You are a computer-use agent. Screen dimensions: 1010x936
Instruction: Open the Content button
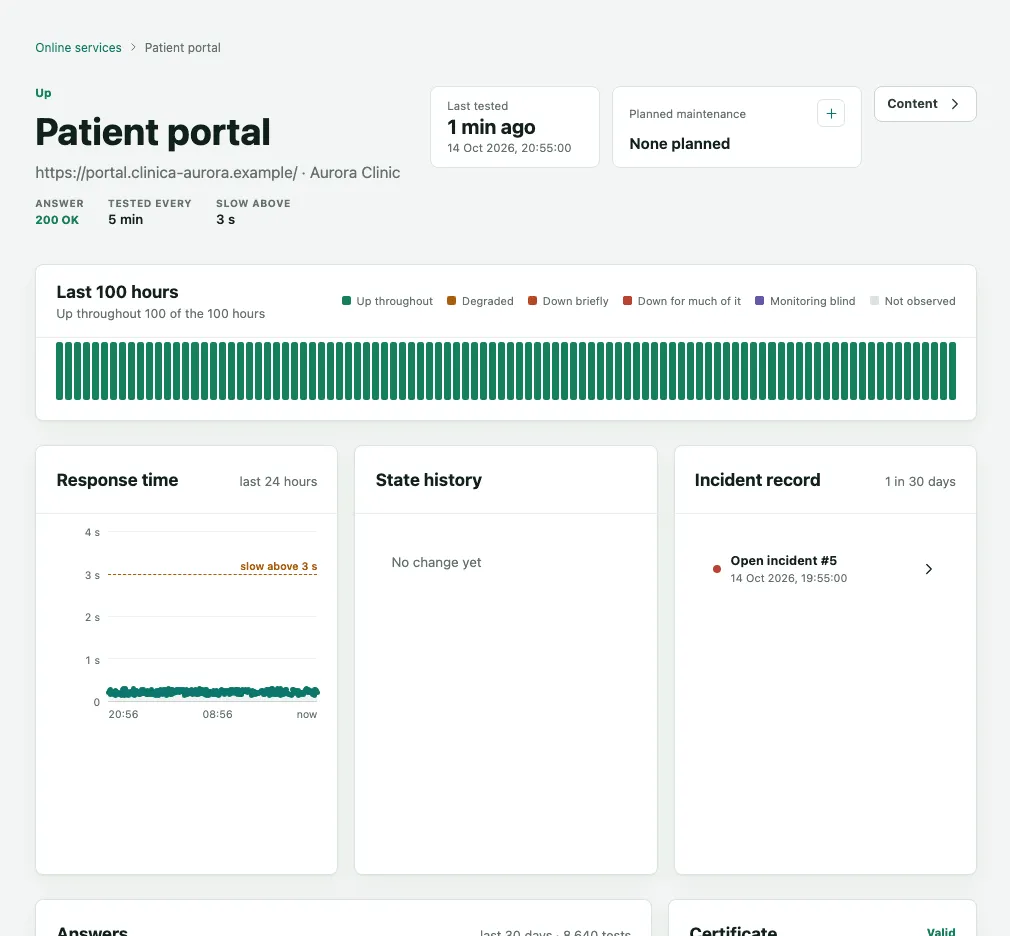tap(925, 104)
